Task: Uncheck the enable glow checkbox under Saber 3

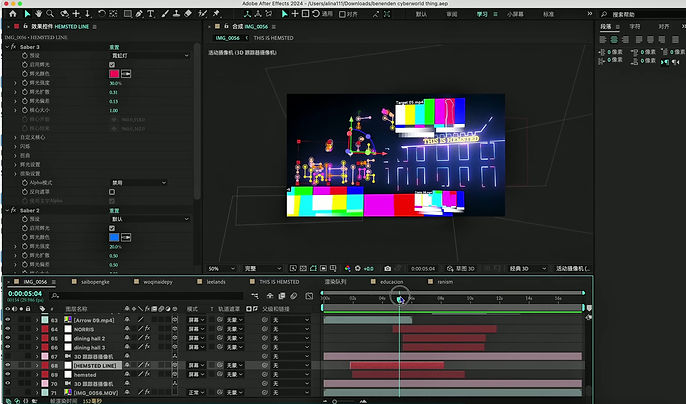Action: coord(112,64)
